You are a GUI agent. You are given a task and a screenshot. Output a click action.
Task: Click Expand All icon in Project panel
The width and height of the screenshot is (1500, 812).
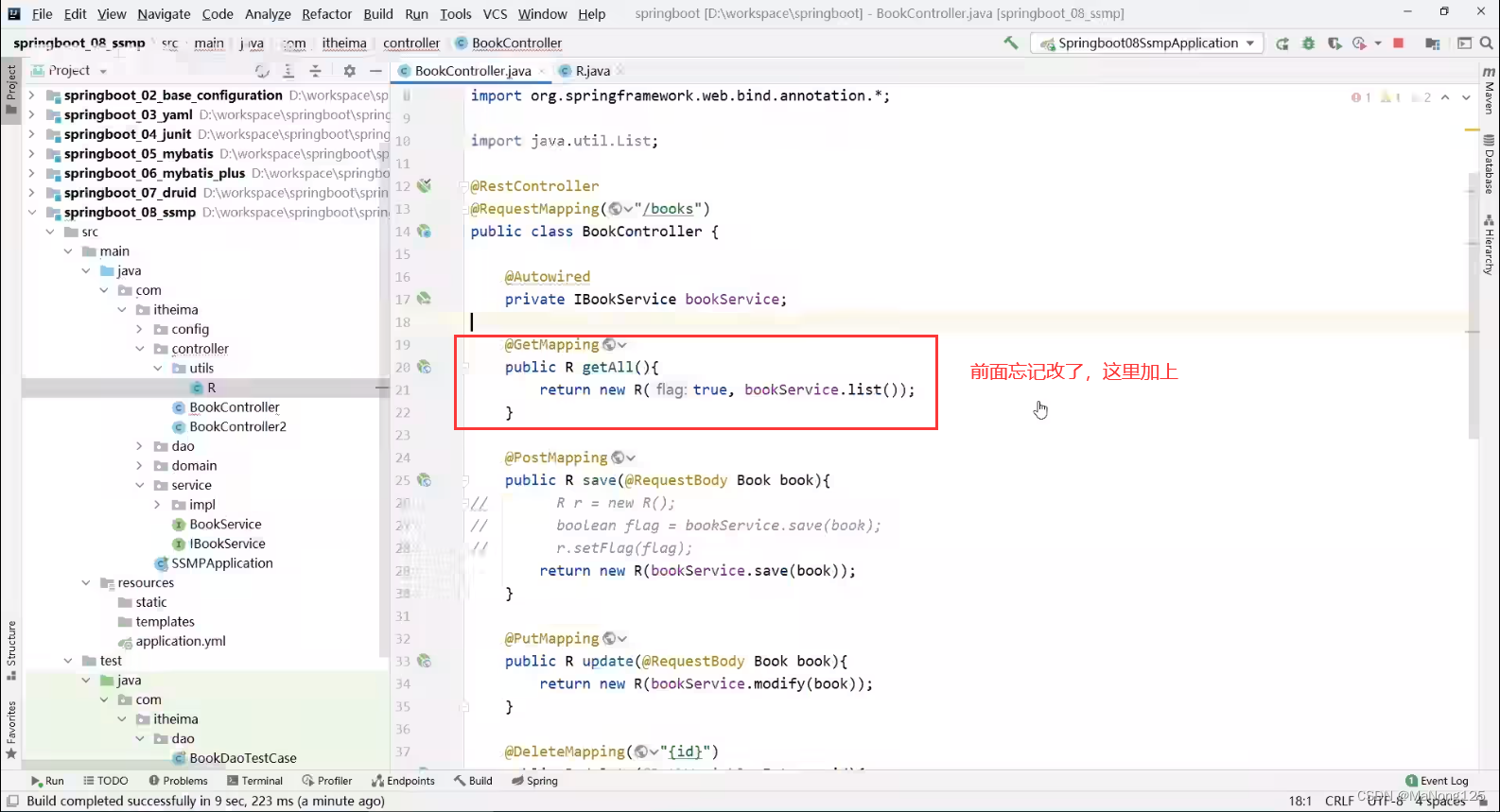tap(288, 71)
